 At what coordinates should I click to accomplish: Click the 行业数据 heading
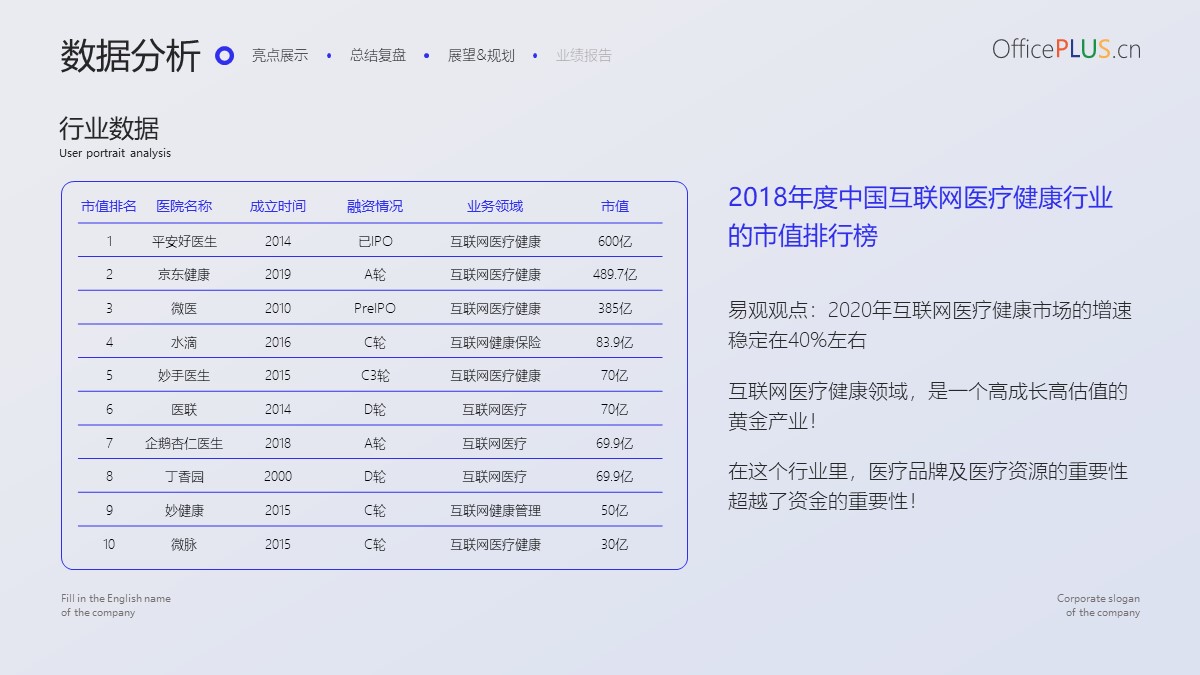pyautogui.click(x=109, y=128)
